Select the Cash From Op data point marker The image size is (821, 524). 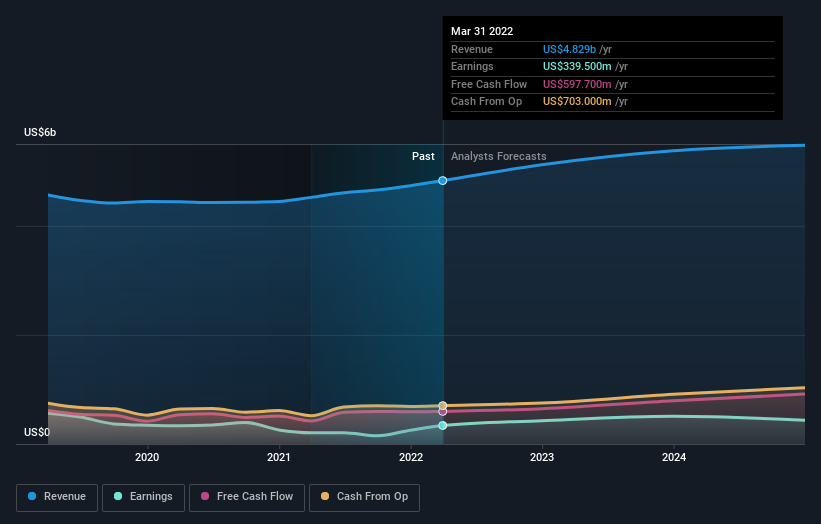[x=442, y=405]
